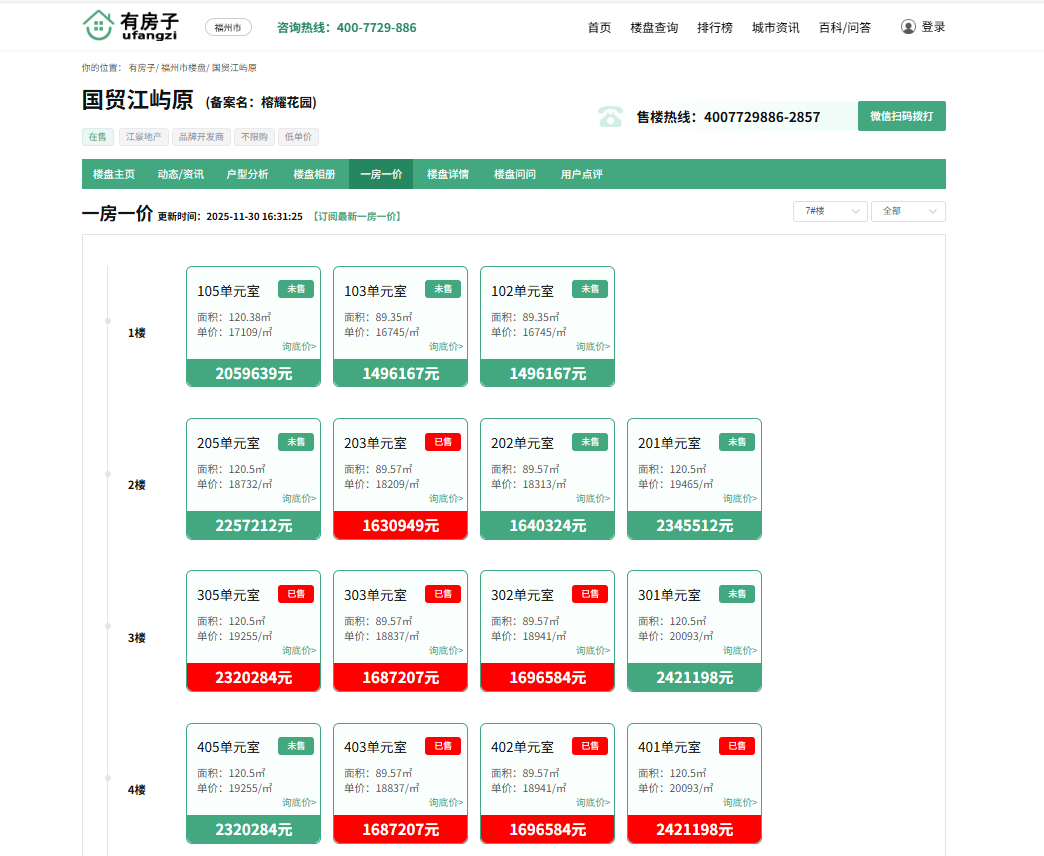1044x856 pixels.
Task: Click the red 已售 badge on unit 203
Action: (x=442, y=442)
